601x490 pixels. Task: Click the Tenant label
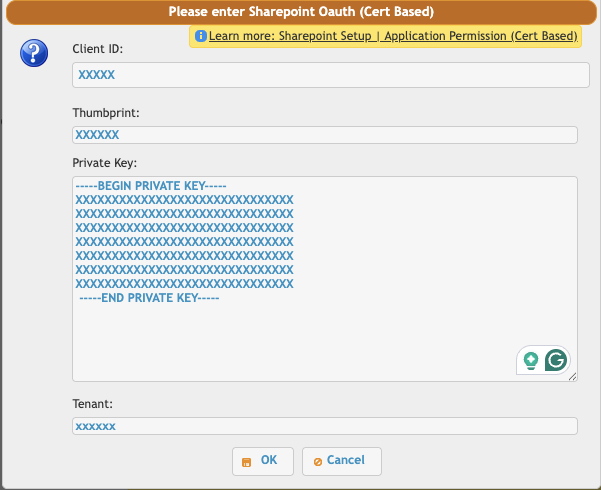coord(93,404)
